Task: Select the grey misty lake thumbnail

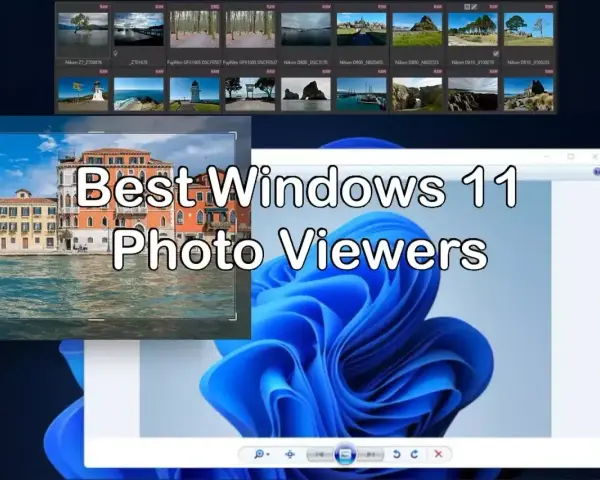Action: click(306, 29)
